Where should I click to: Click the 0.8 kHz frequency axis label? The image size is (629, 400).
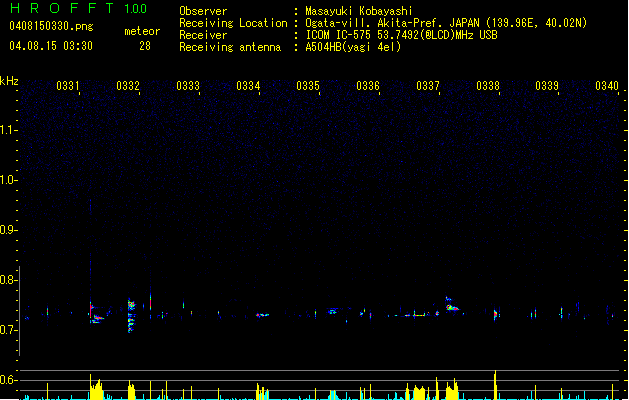coord(8,280)
